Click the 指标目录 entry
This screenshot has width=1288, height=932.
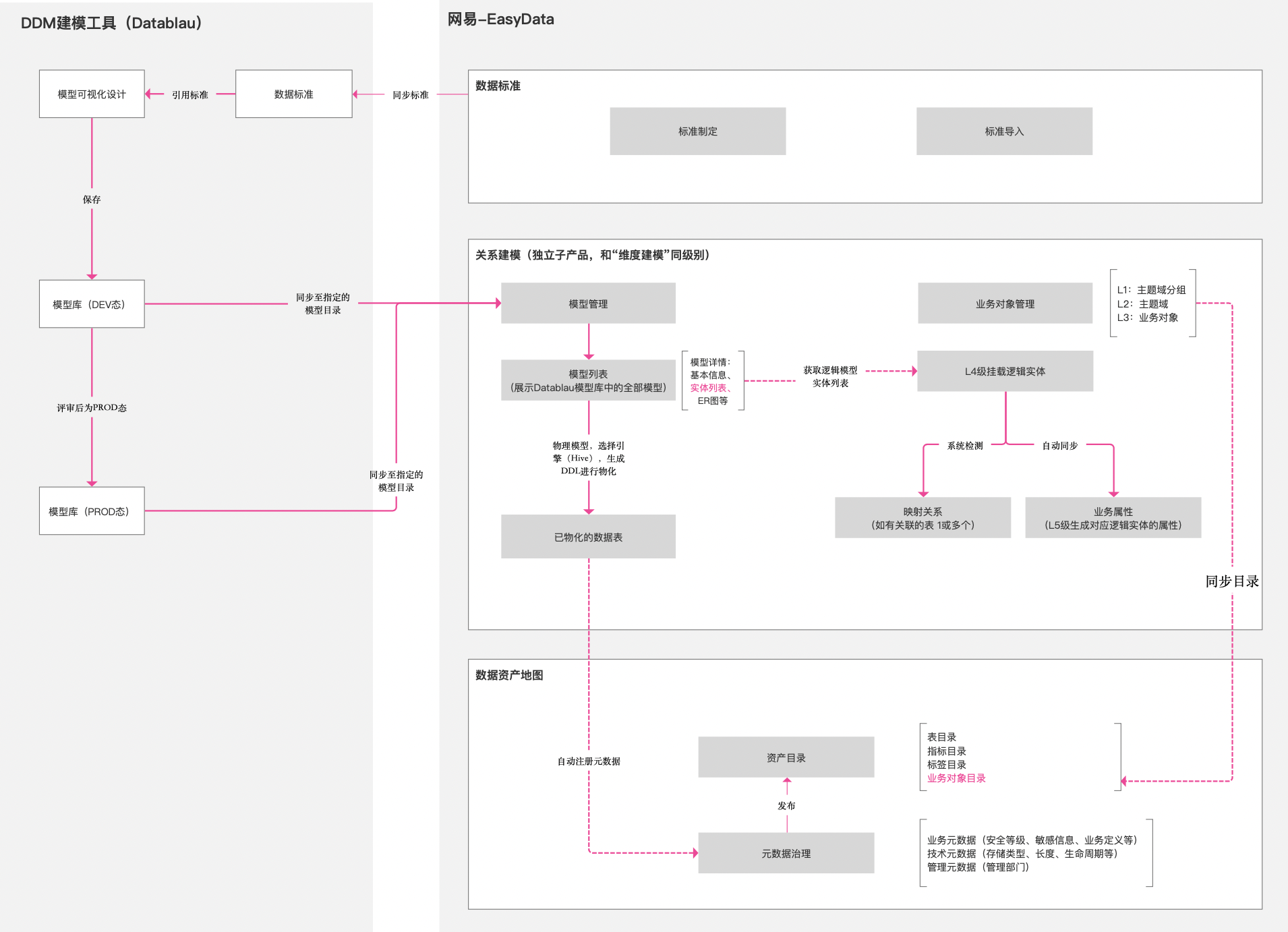(946, 751)
